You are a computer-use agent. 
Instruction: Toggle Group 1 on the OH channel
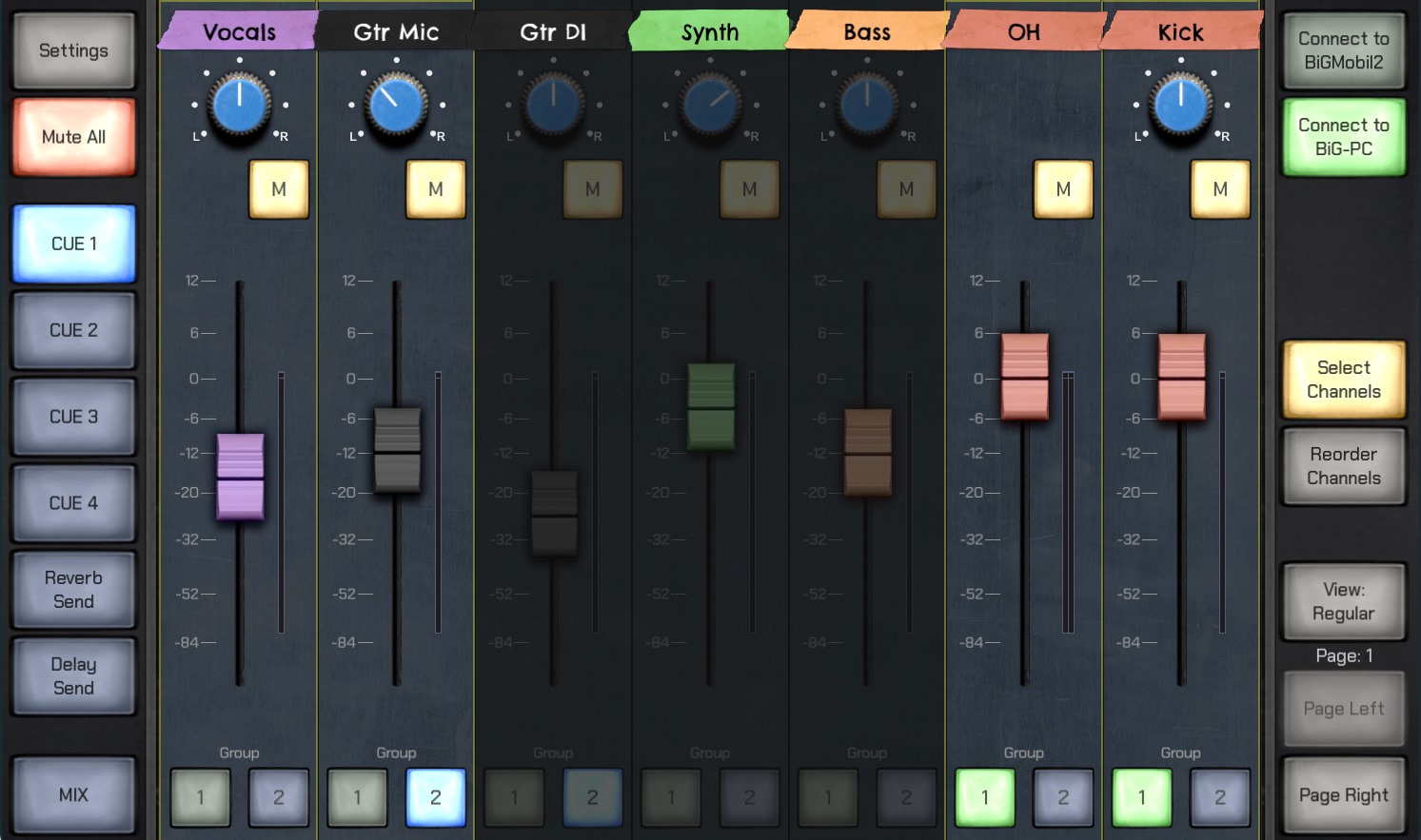click(x=985, y=797)
